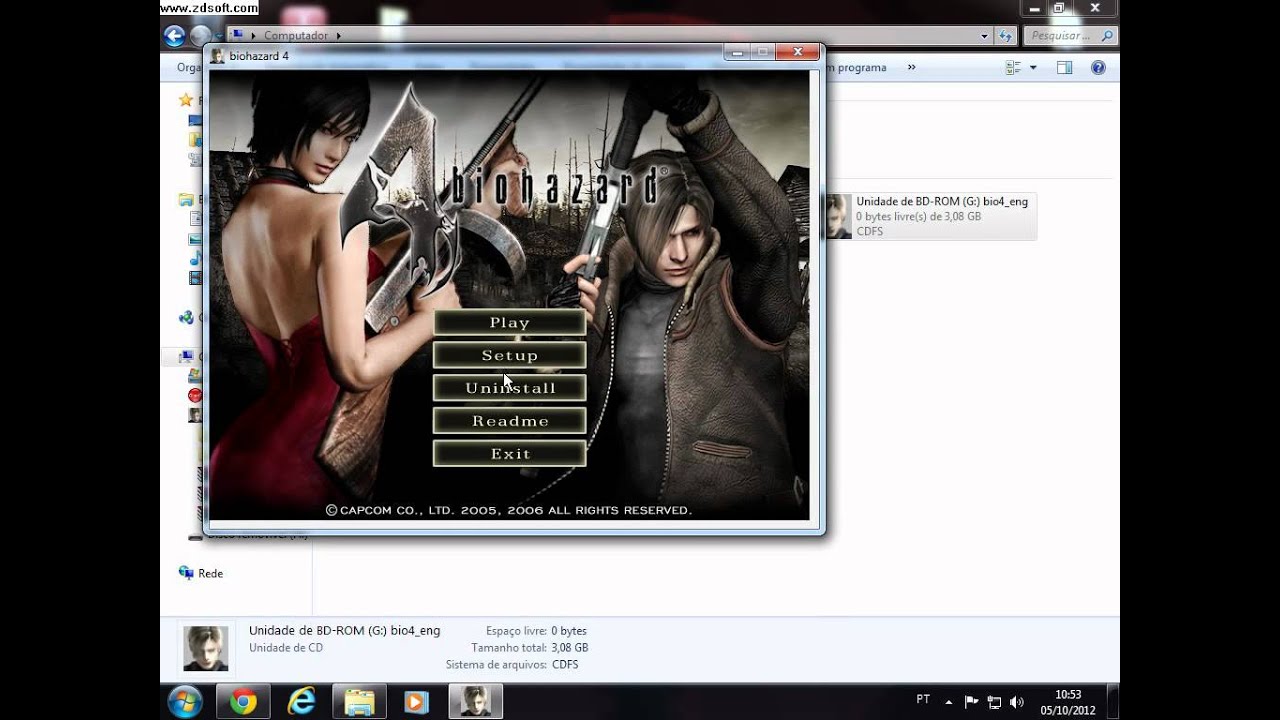
Task: Click Show Desktop strip at taskbar end
Action: tap(1113, 702)
